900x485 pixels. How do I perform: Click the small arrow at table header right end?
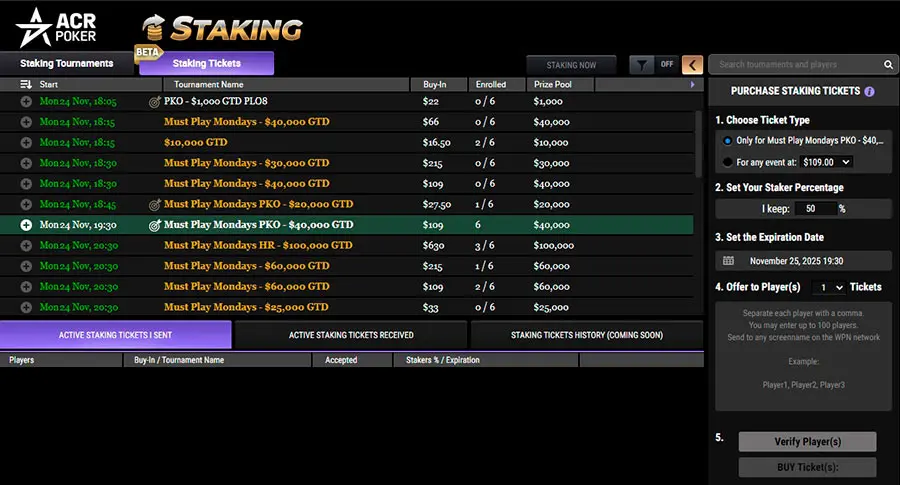(x=692, y=84)
